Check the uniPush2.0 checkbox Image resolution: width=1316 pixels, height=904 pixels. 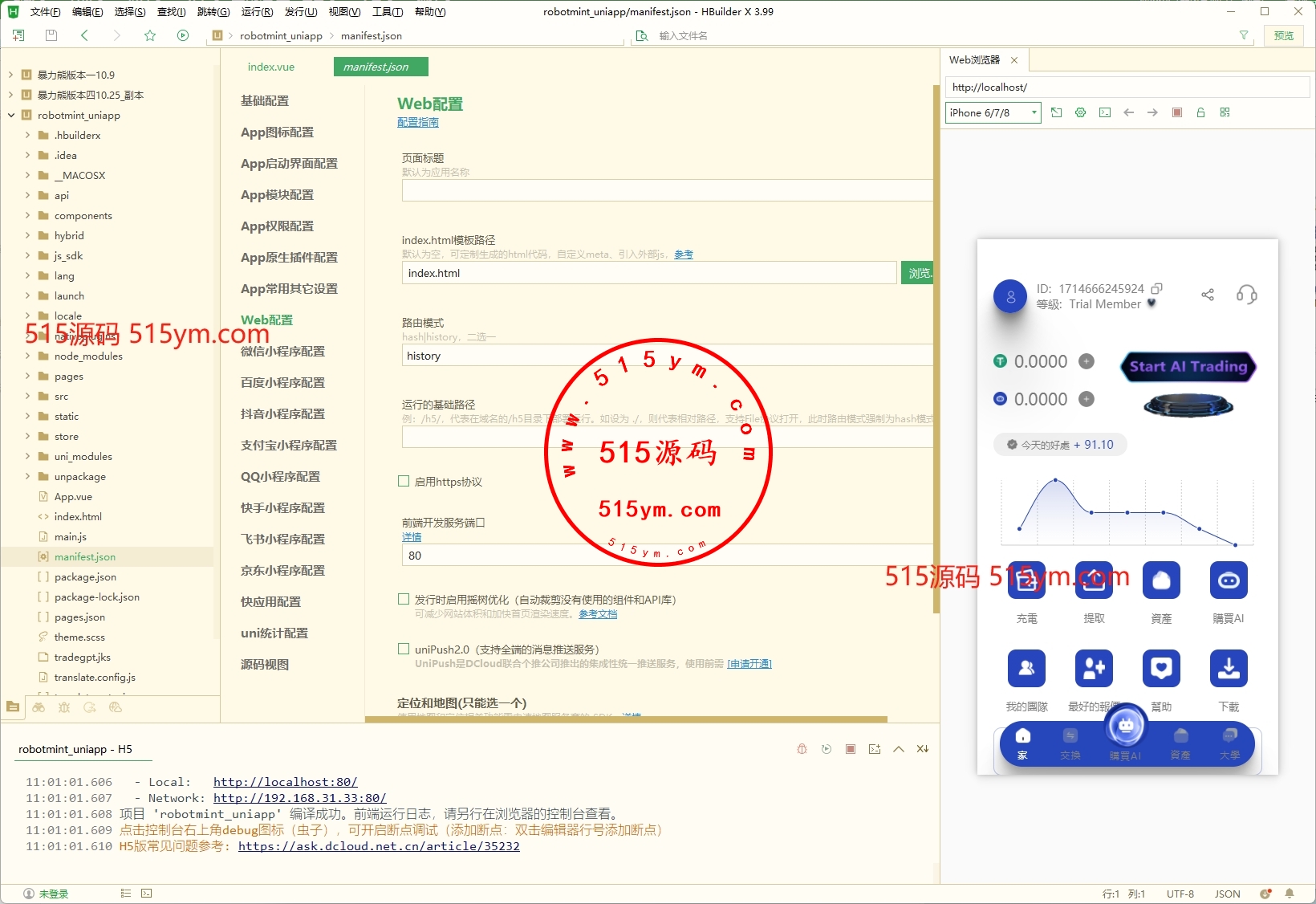coord(404,649)
